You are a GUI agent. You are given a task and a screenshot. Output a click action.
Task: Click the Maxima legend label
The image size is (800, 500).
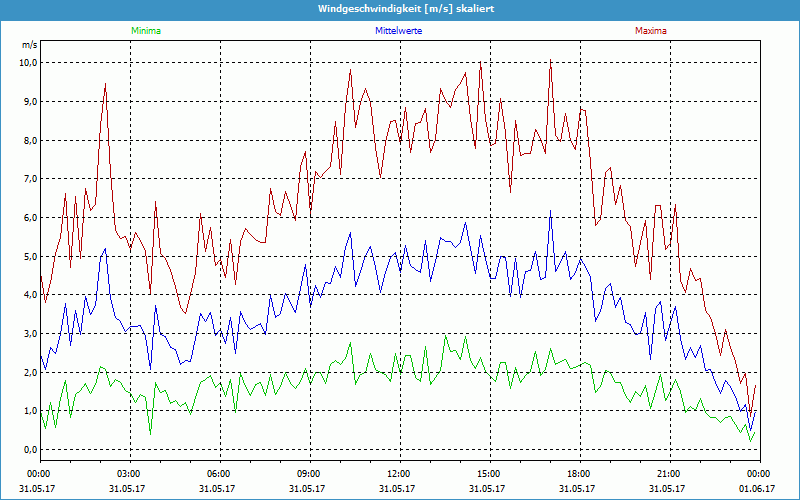tap(651, 31)
